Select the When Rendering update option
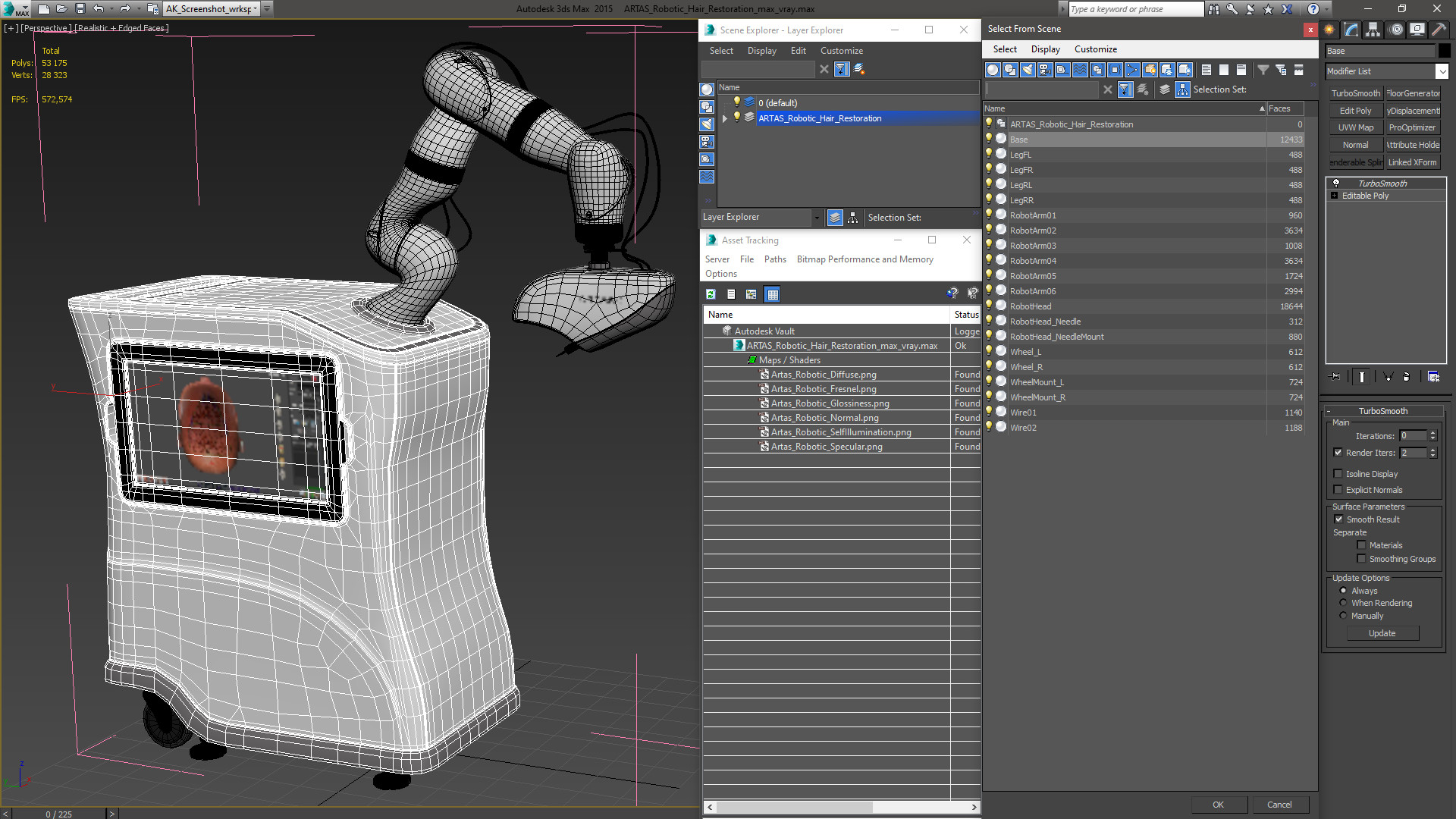This screenshot has height=819, width=1456. (x=1343, y=603)
